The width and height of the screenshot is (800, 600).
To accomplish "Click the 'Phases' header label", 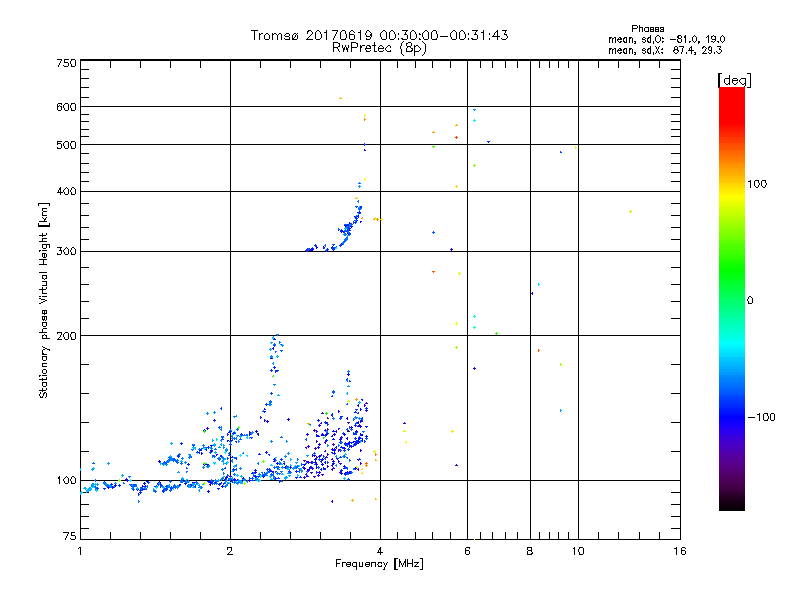I will click(647, 29).
